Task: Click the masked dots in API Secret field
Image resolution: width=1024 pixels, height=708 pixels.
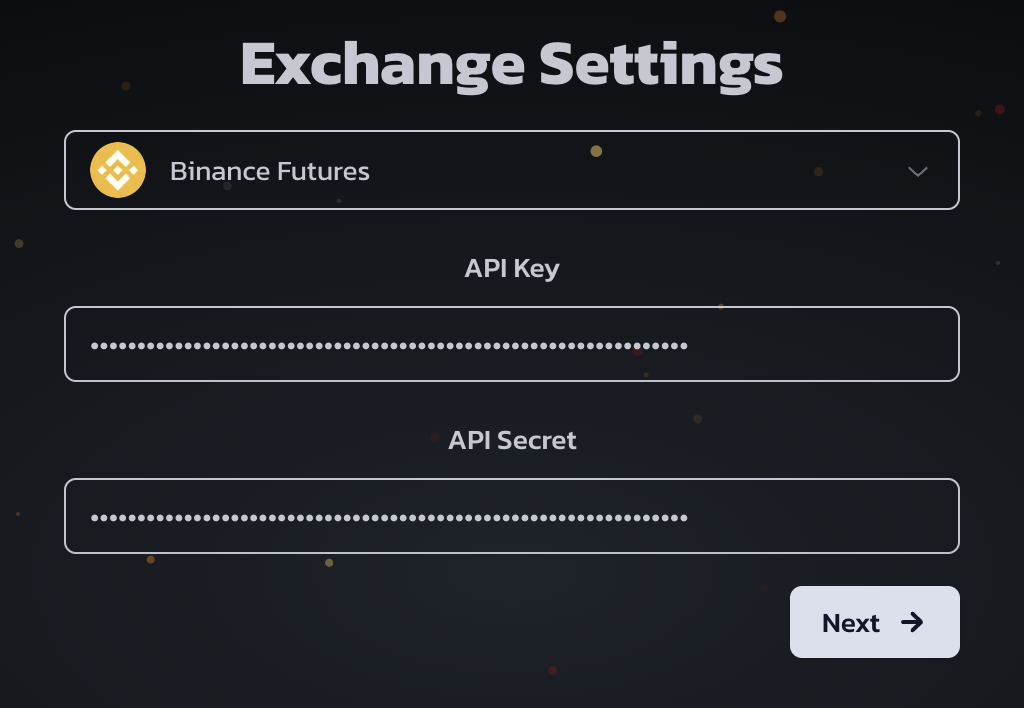Action: [x=389, y=518]
